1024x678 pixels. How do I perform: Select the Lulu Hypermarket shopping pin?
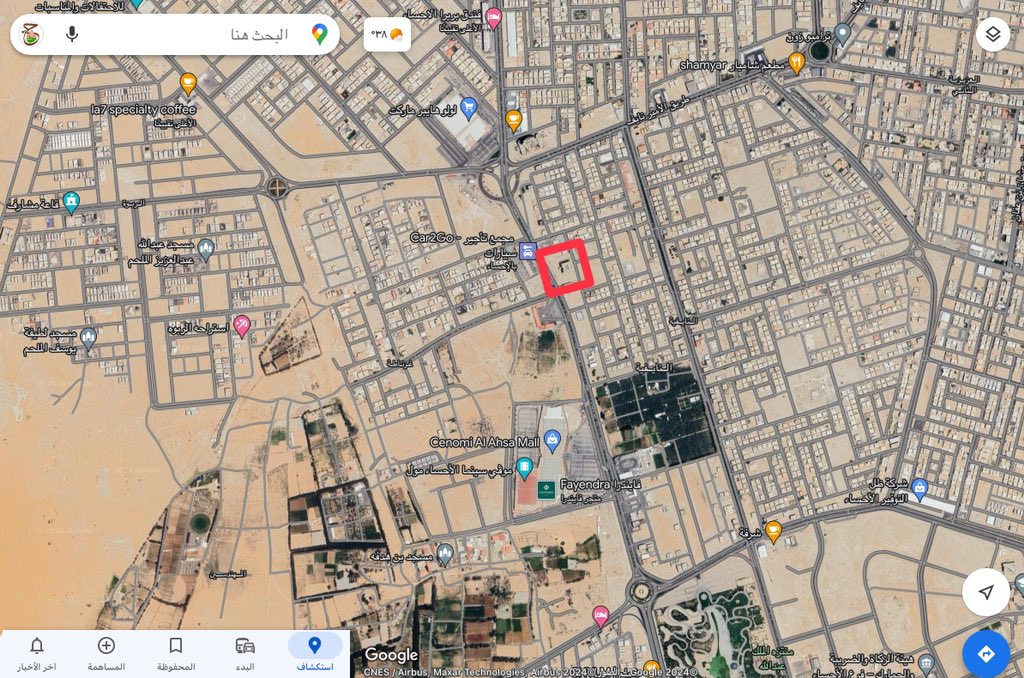tap(468, 108)
